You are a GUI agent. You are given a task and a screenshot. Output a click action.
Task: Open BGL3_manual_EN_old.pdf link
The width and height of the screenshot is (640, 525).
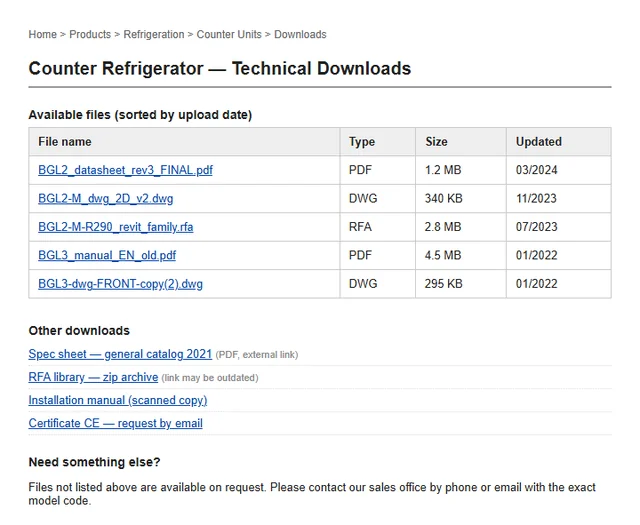[107, 255]
